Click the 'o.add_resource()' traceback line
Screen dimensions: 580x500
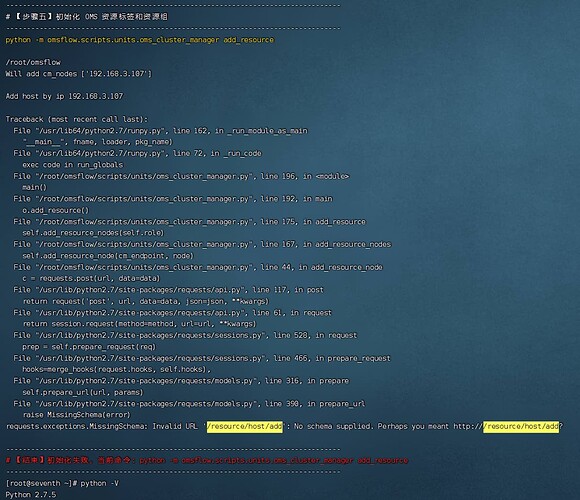coord(56,210)
